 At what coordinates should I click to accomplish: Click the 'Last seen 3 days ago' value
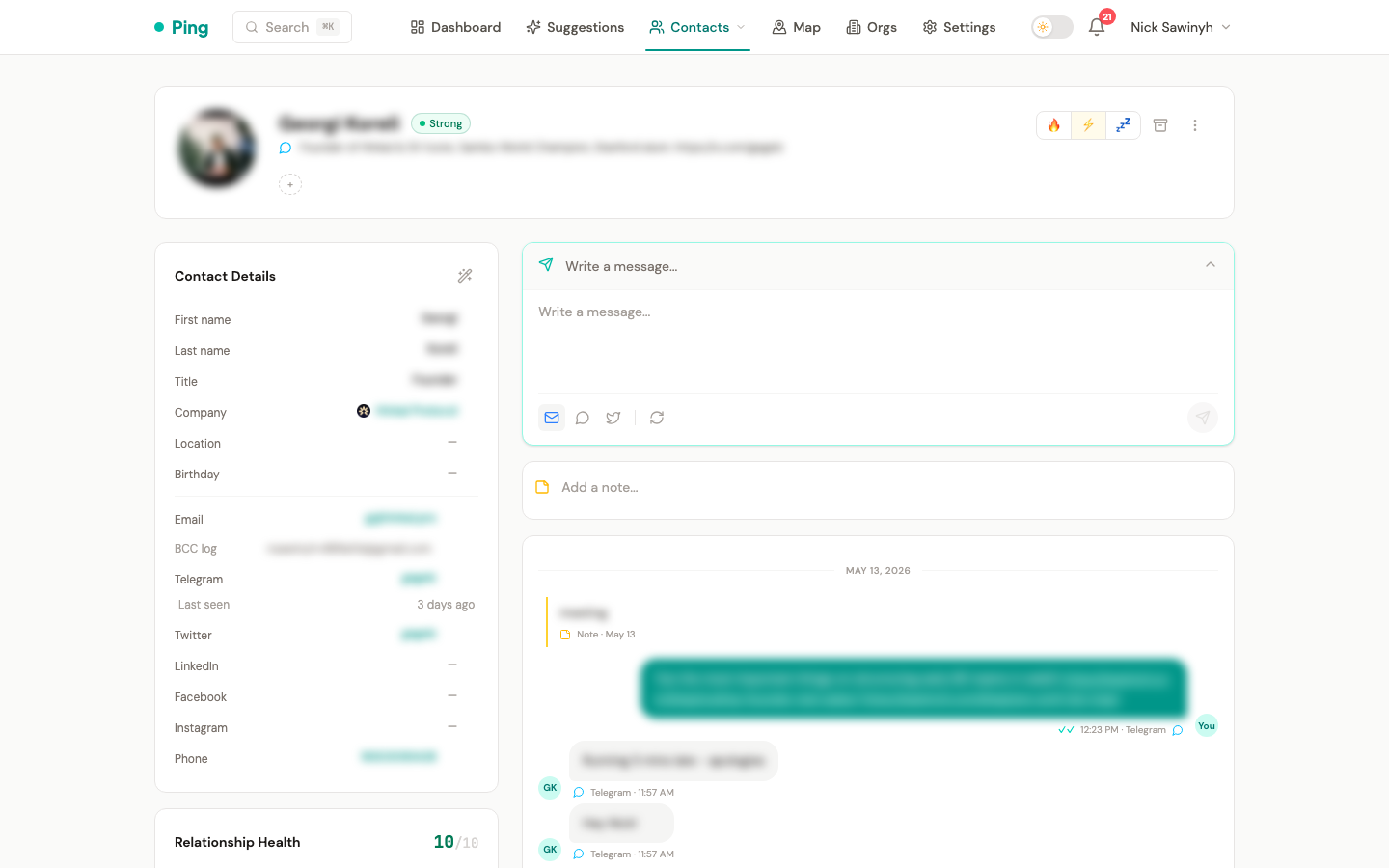pyautogui.click(x=446, y=605)
